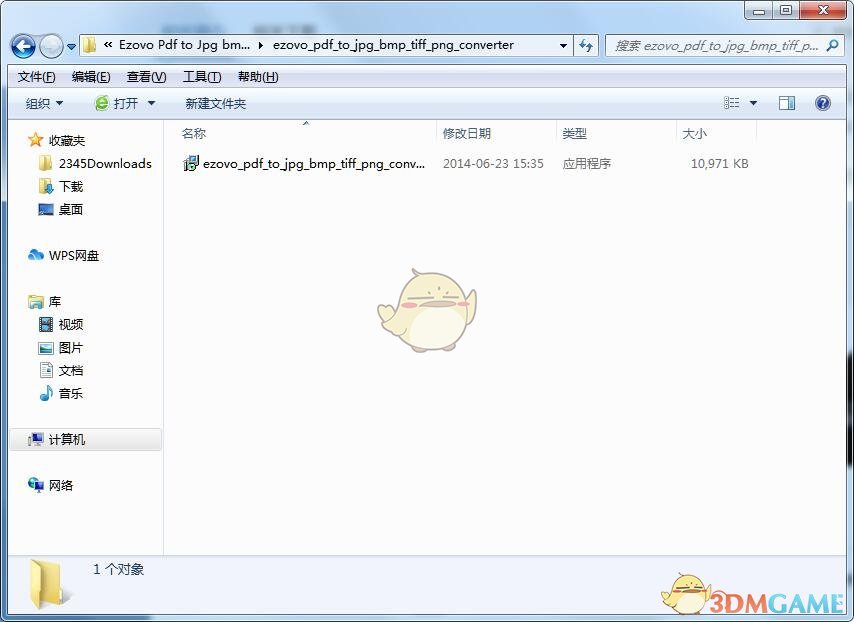Viewport: 854px width, 622px height.
Task: Click the blue help question icon
Action: [x=822, y=103]
